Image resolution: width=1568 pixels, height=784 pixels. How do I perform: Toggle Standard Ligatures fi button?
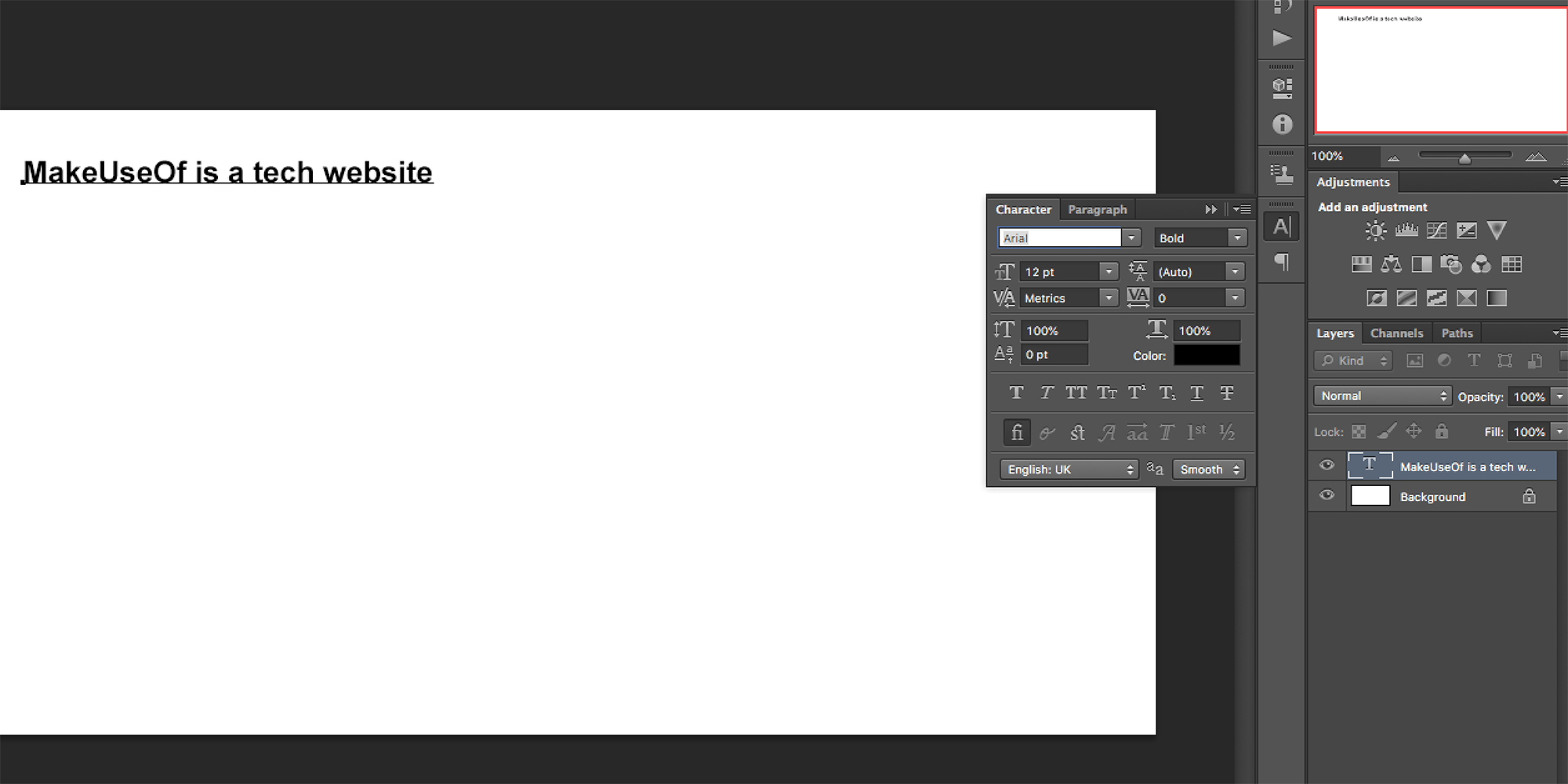pyautogui.click(x=1017, y=432)
